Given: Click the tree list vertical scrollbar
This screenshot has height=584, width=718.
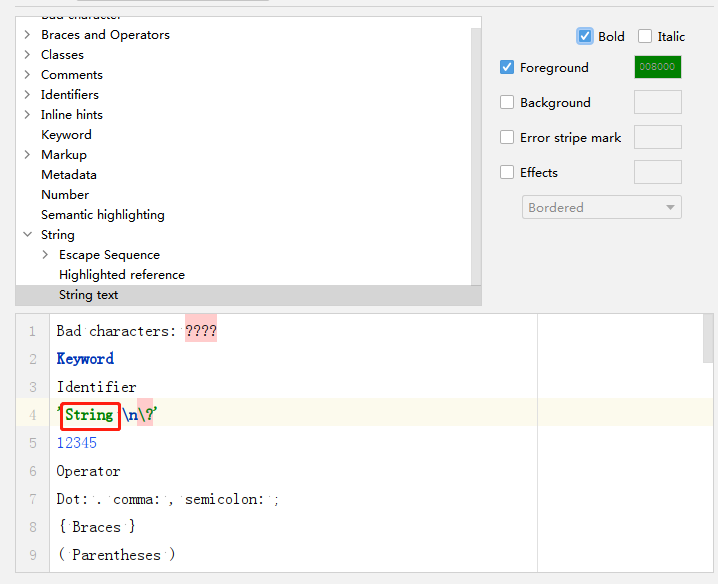Looking at the screenshot, I should pyautogui.click(x=476, y=156).
